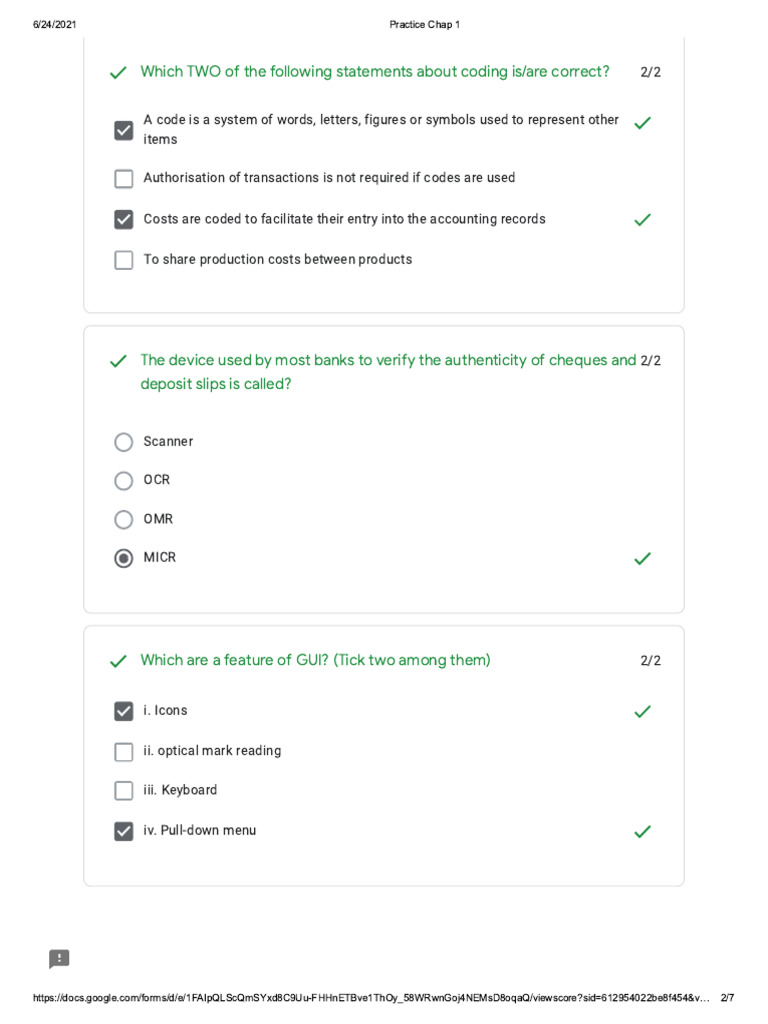Screen dimensions: 768x1024
Task: Uncheck 'A code is a system of words' option
Action: [124, 130]
